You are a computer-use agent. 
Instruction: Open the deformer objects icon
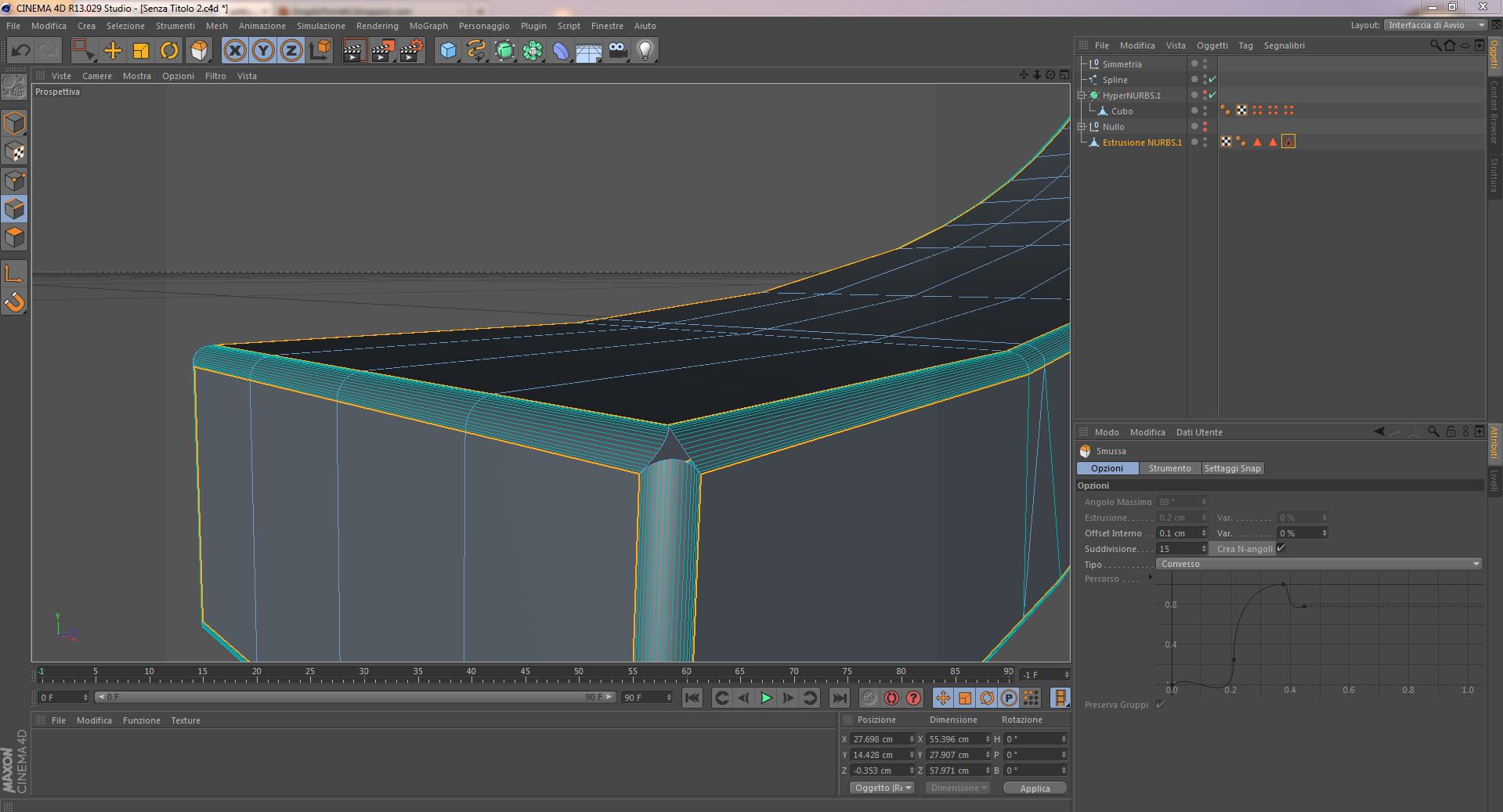click(561, 51)
